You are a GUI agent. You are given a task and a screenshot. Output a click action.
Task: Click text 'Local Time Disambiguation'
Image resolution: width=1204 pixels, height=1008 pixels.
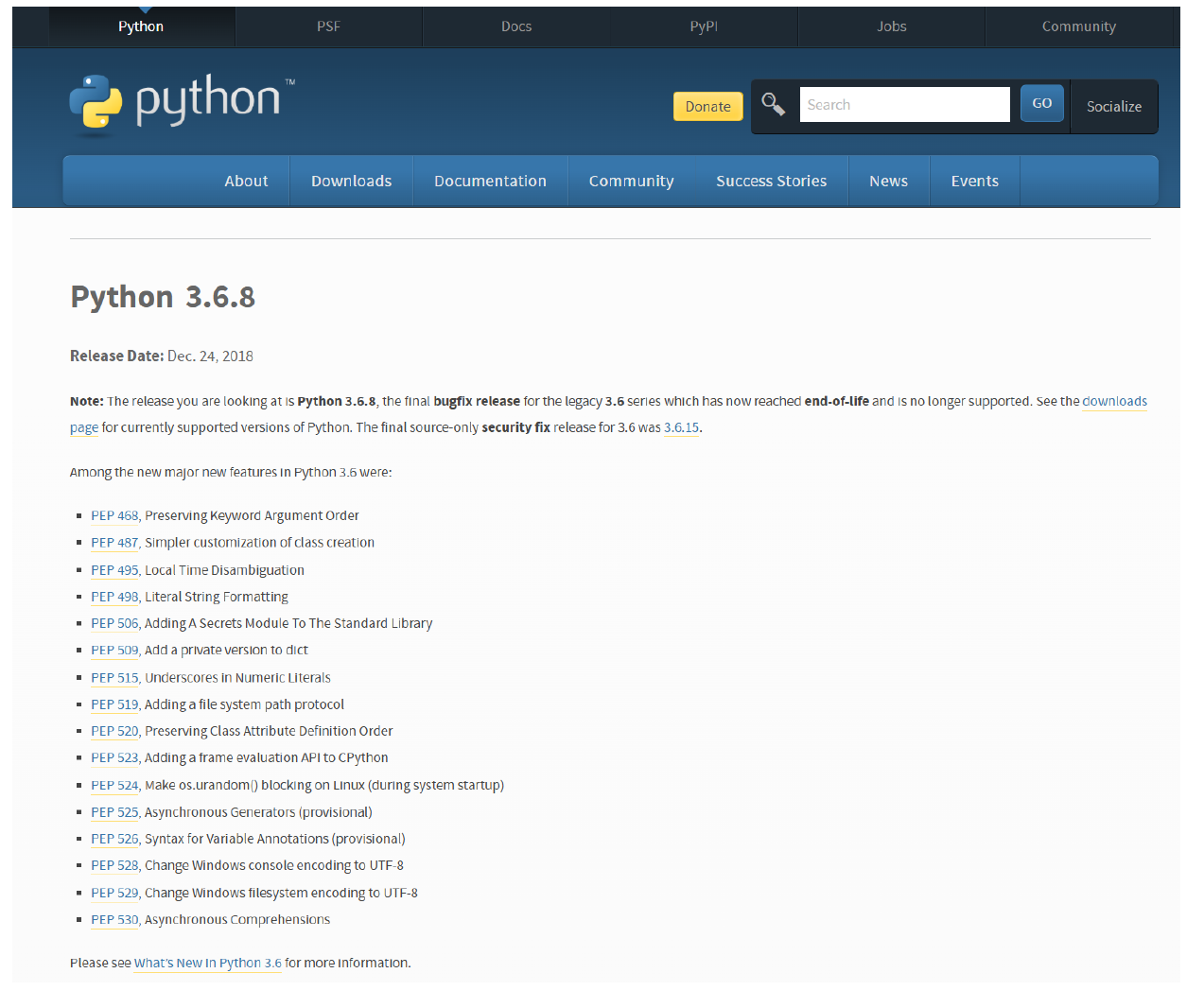pos(224,570)
